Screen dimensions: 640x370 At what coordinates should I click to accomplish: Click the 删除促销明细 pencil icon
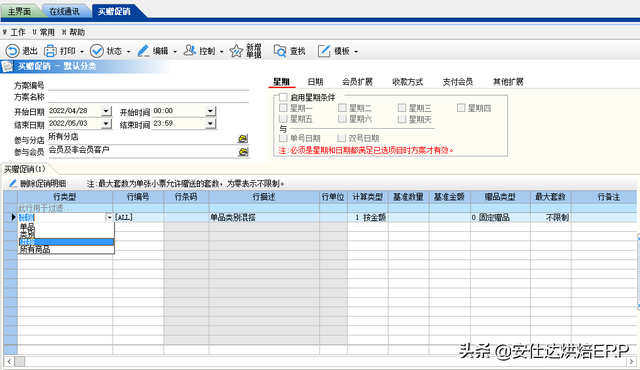click(x=13, y=184)
